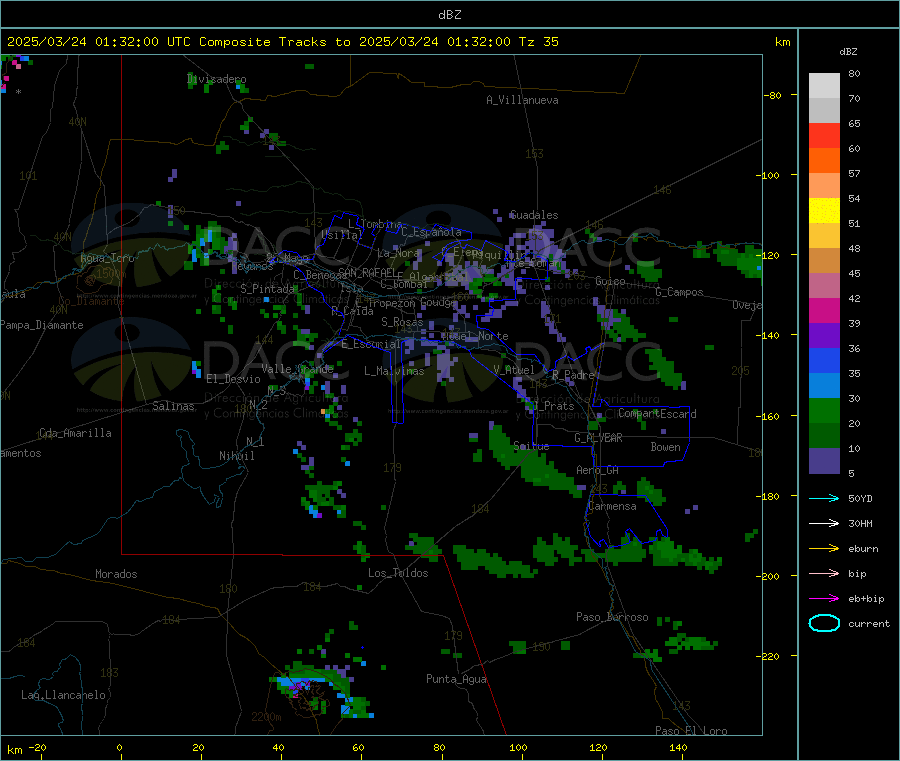Click the pink bip arrow legend icon
Image resolution: width=900 pixels, height=761 pixels.
coord(824,573)
